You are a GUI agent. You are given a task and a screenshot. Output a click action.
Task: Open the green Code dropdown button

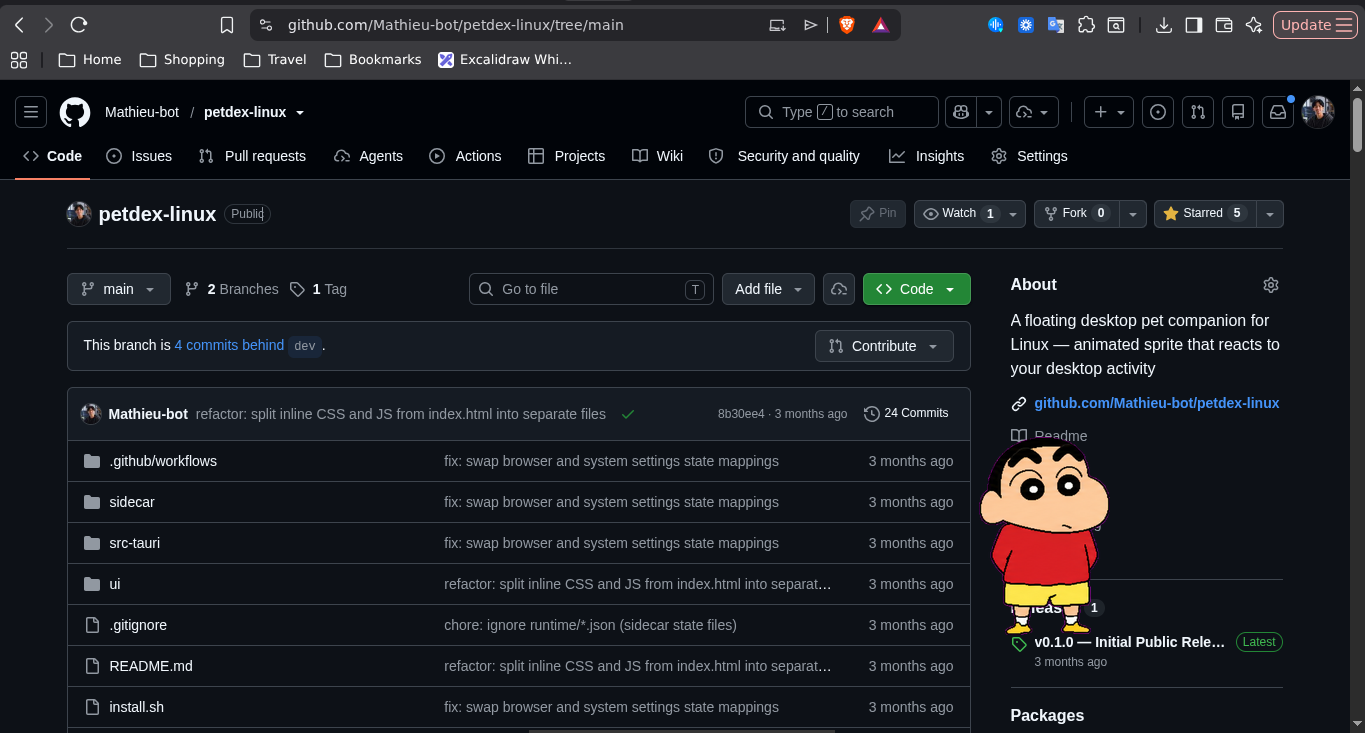(x=916, y=289)
